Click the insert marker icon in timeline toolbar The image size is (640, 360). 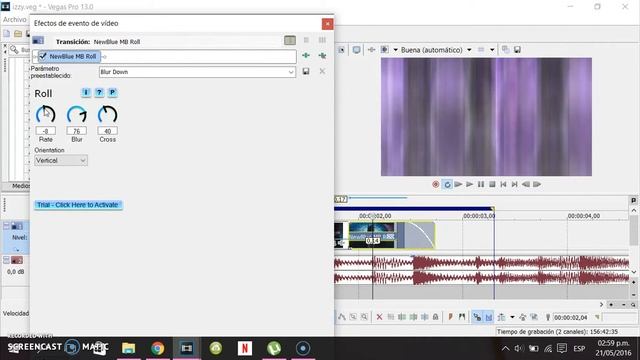tap(450, 317)
